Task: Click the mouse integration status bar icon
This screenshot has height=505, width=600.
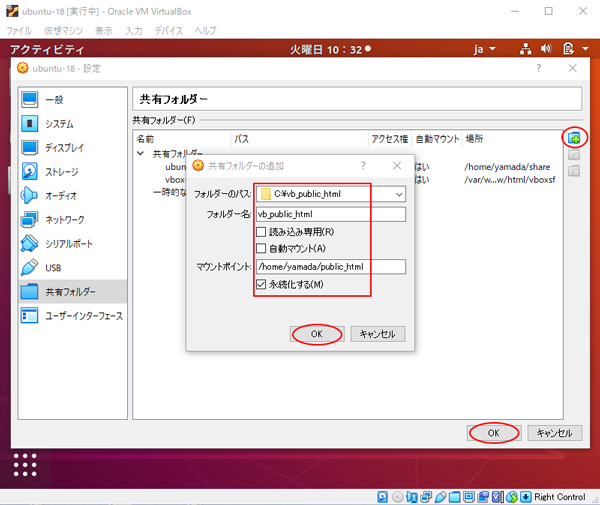Action: [x=512, y=497]
